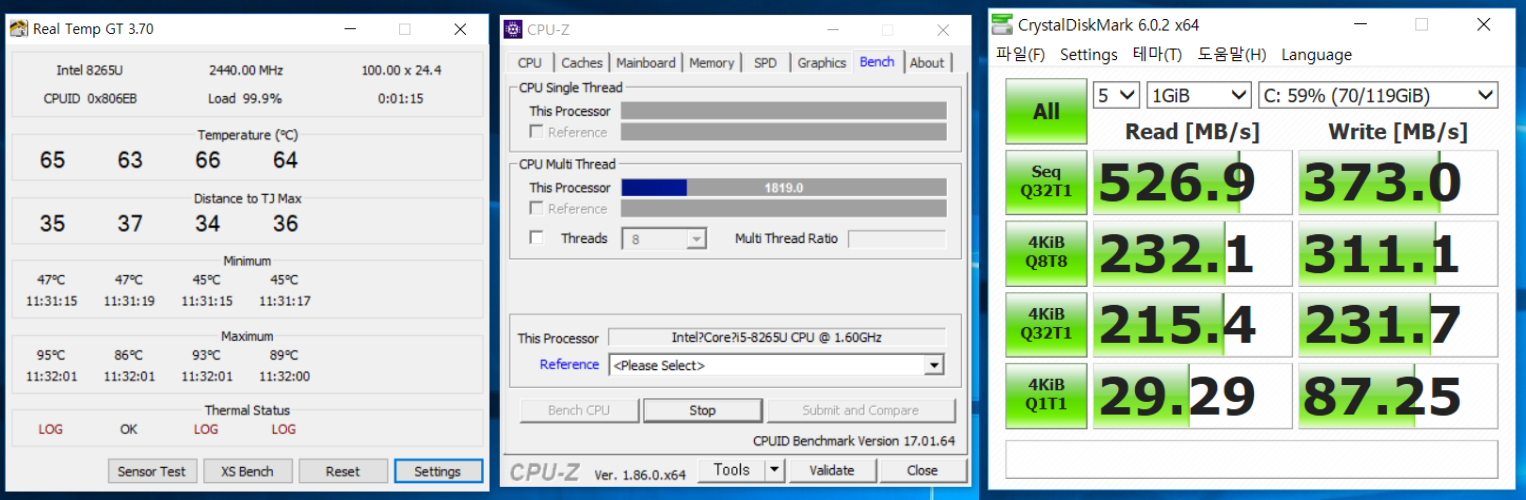Open the Reference processor dropdown <Please Select>
Viewport: 1526px width, 500px height.
(776, 365)
